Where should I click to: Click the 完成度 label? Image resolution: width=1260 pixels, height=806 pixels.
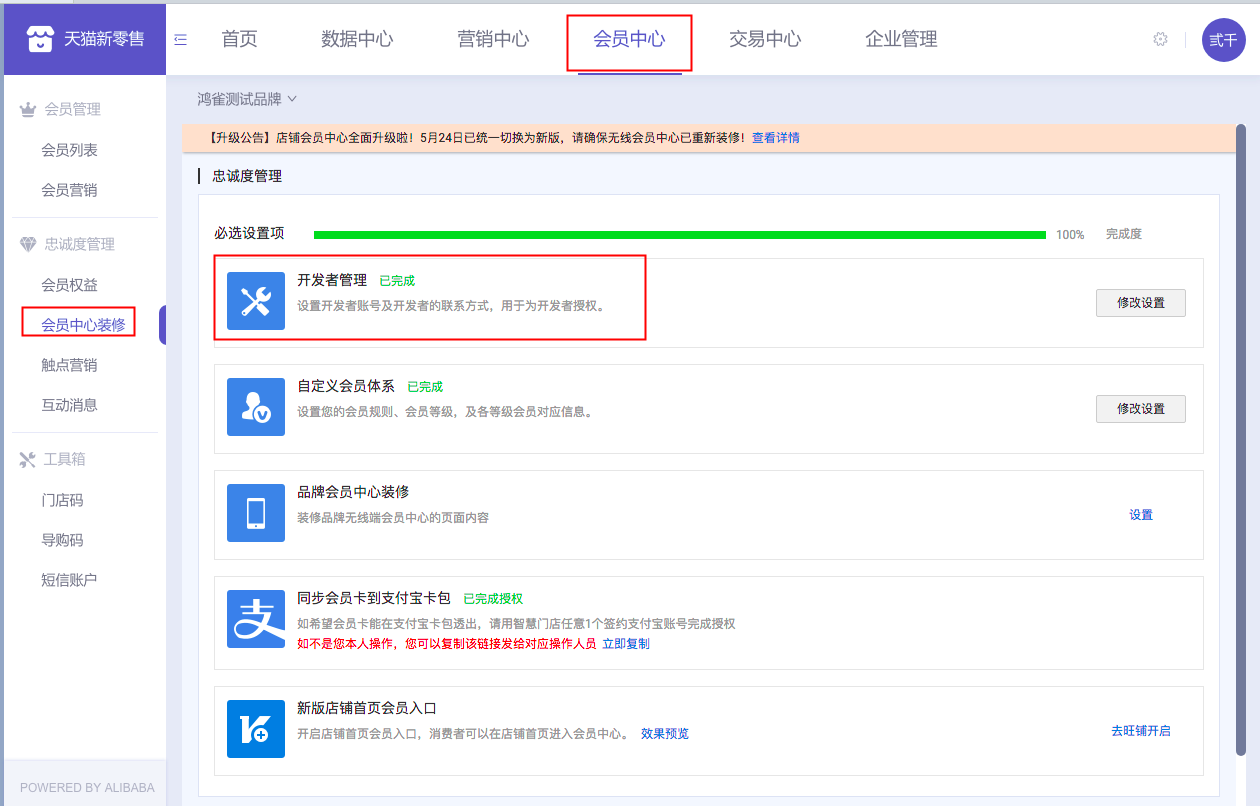point(1124,234)
